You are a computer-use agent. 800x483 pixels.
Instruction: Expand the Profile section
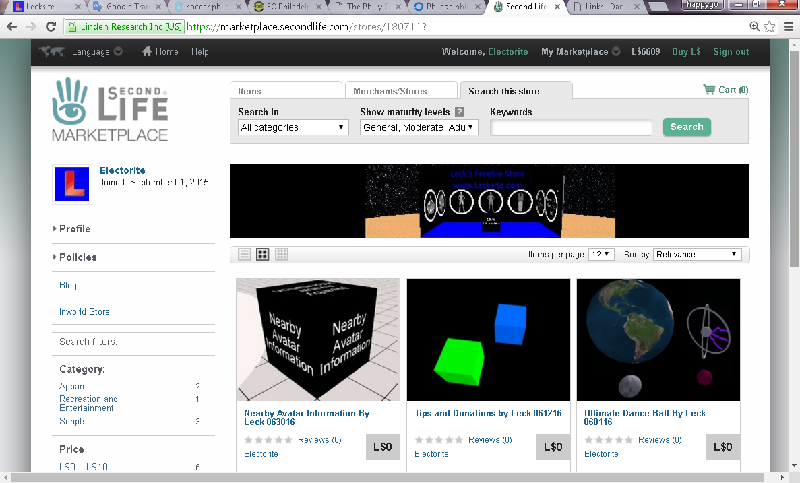(x=72, y=228)
